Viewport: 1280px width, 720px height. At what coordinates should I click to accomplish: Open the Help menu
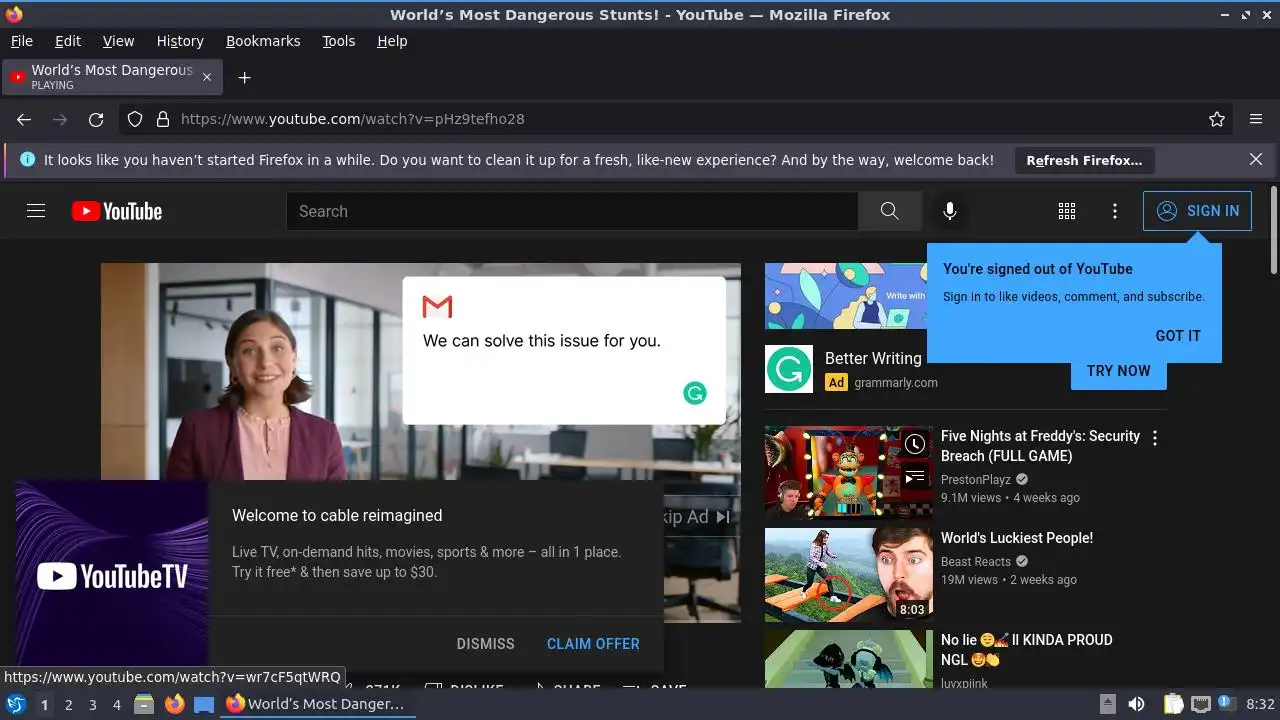tap(392, 41)
